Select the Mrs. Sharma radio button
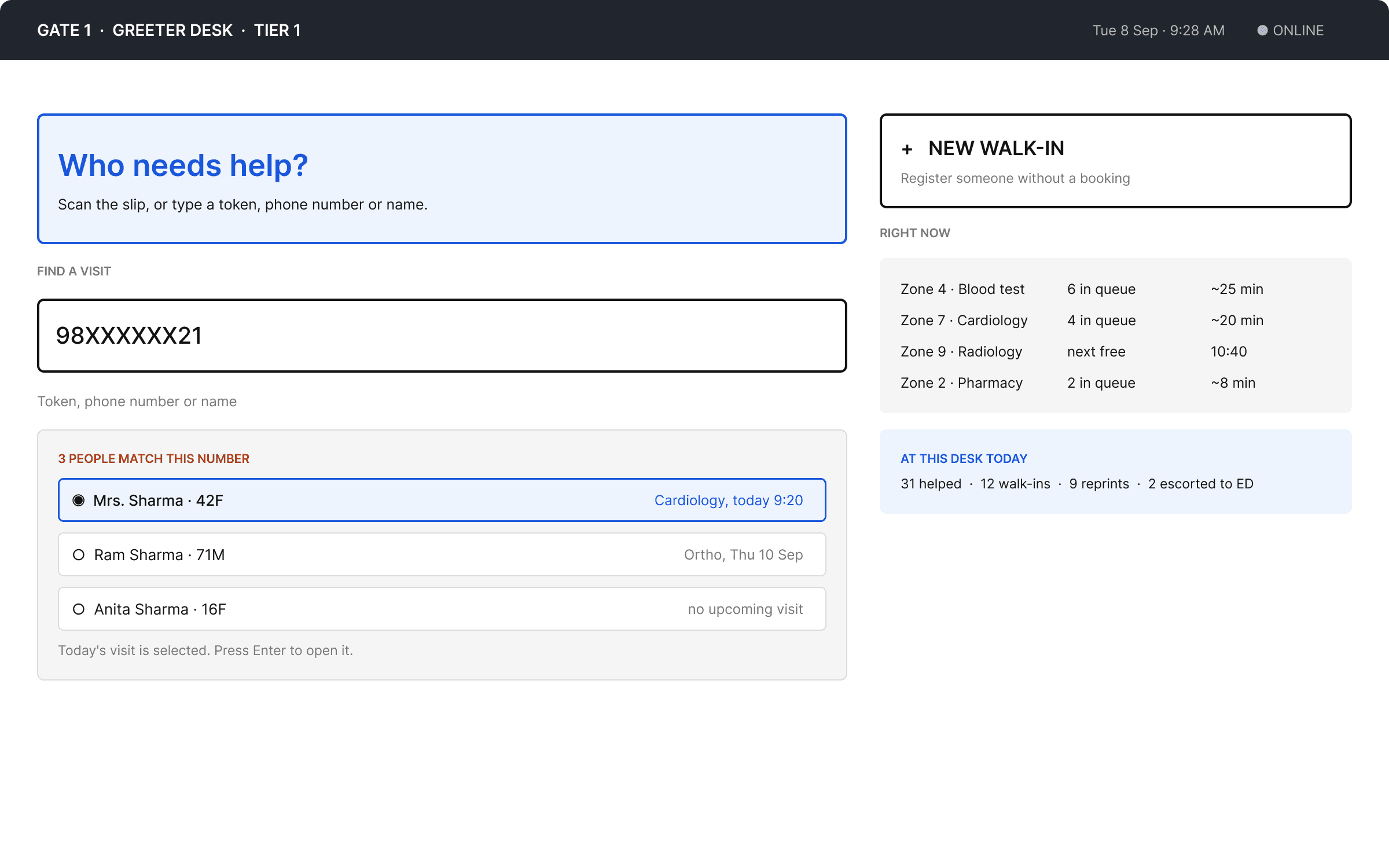Viewport: 1389px width, 868px height. [79, 500]
